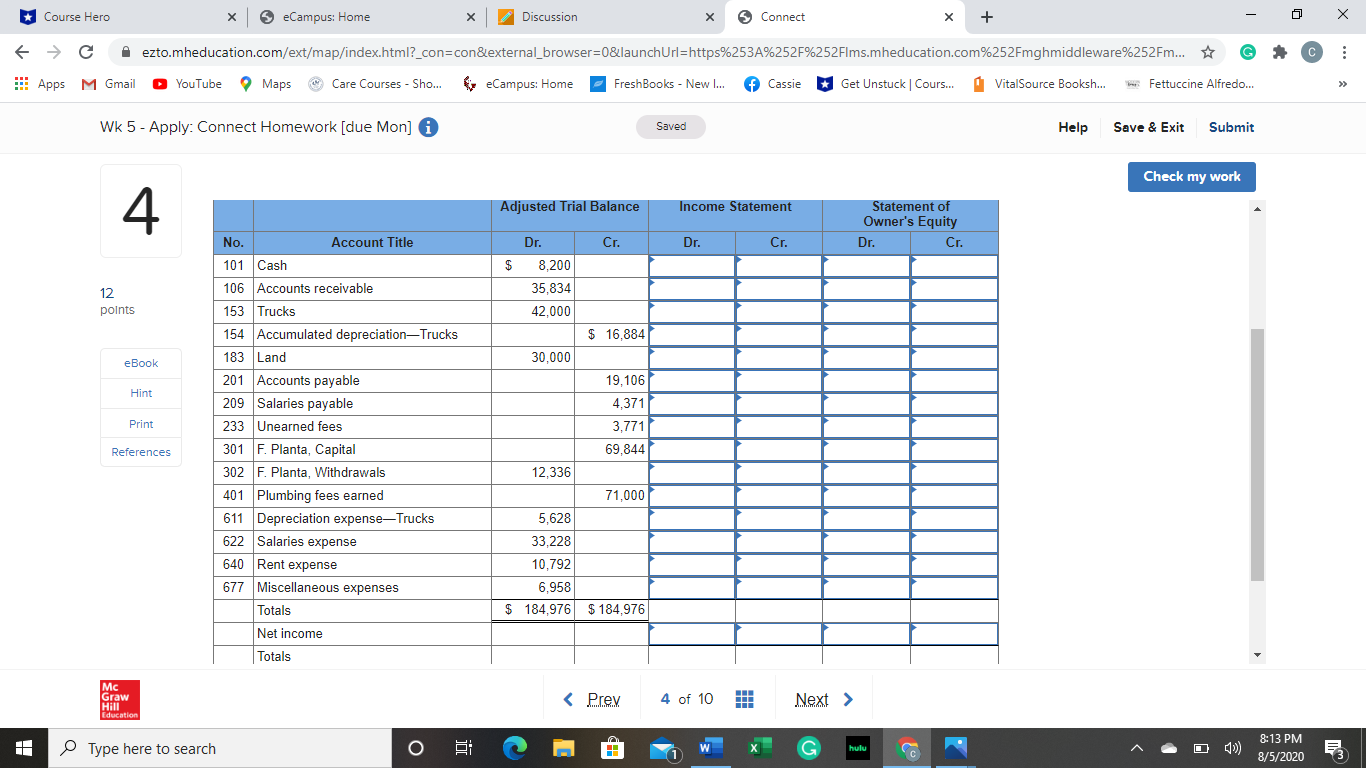1366x768 pixels.
Task: Reload the page with refresh icon
Action: click(x=87, y=51)
